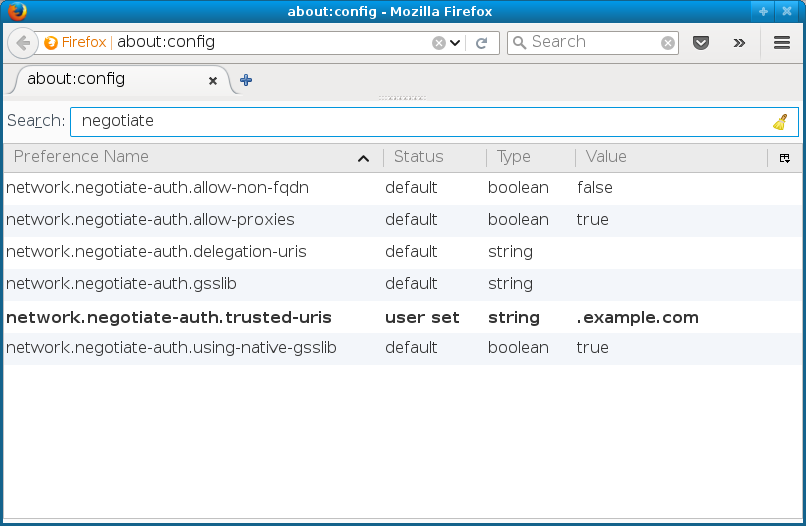The width and height of the screenshot is (806, 526).
Task: Show more tools with the overflow chevron
Action: [739, 43]
